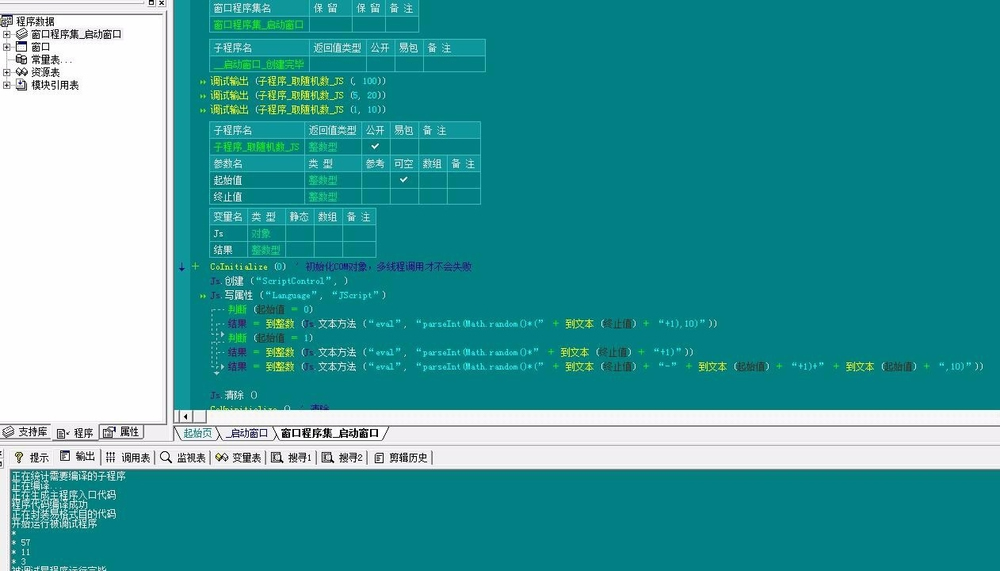Select the 窗口程序集_启动窗口 editor tab
This screenshot has width=1000, height=571.
click(x=330, y=433)
